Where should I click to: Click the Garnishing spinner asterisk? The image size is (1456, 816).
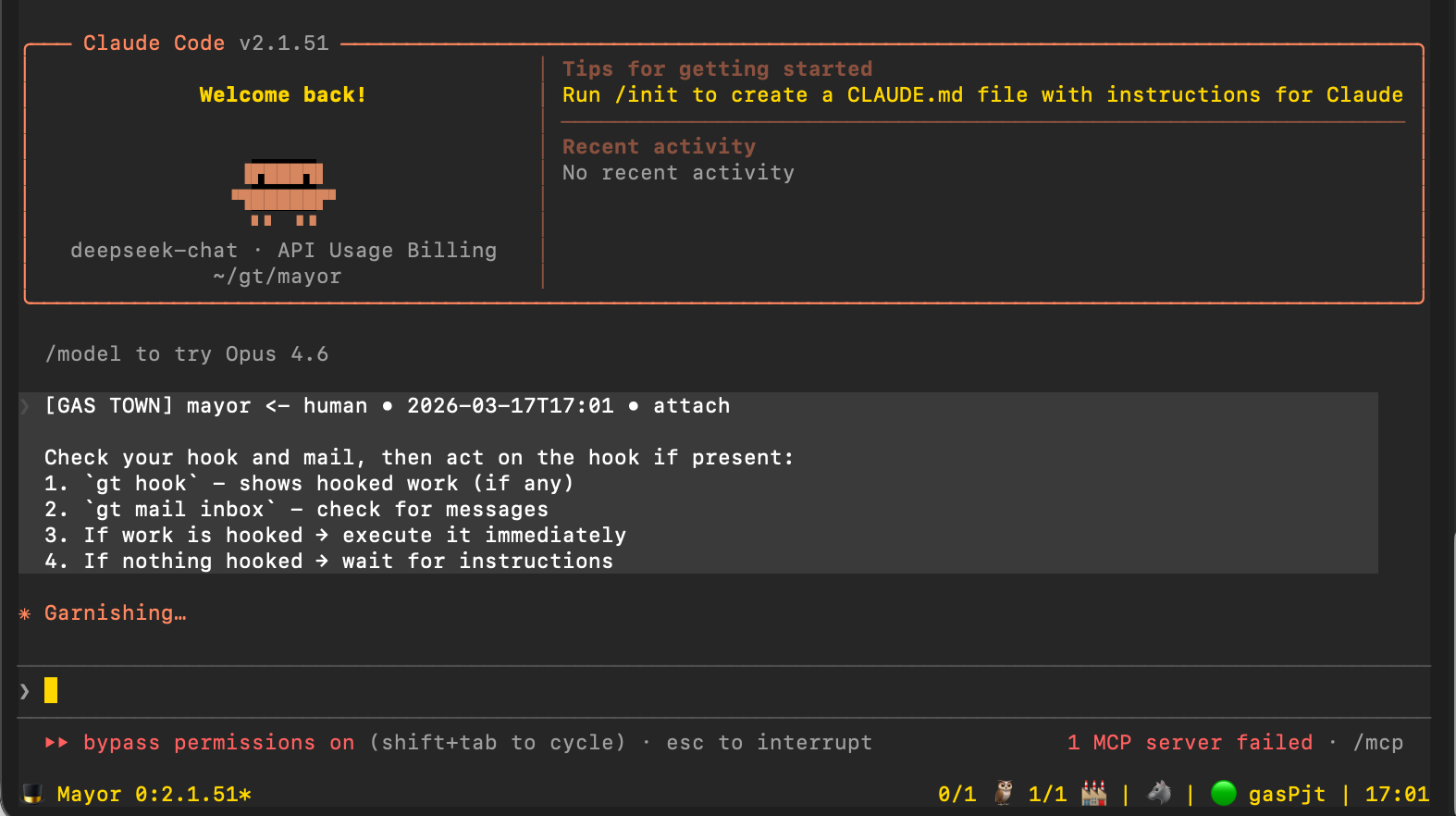tap(25, 613)
